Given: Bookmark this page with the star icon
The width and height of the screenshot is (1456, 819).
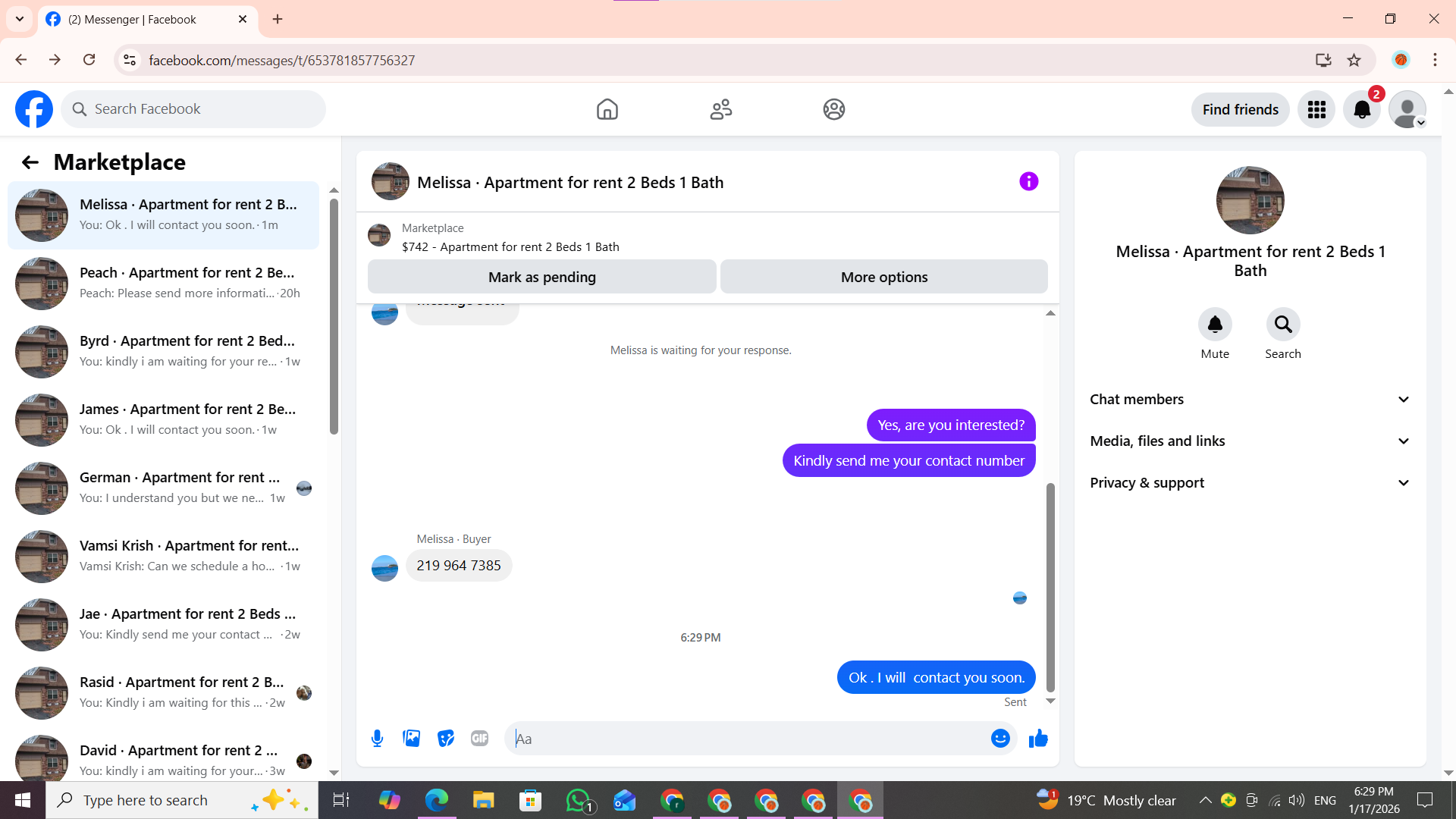Looking at the screenshot, I should 1354,60.
